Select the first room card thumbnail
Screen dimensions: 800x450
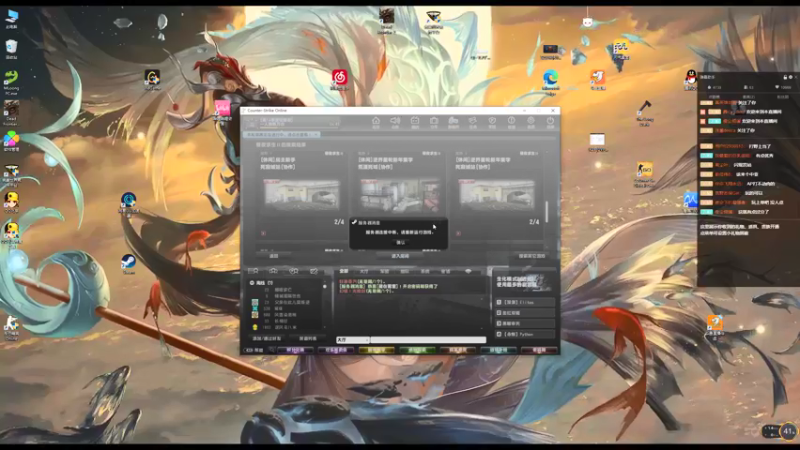302,194
